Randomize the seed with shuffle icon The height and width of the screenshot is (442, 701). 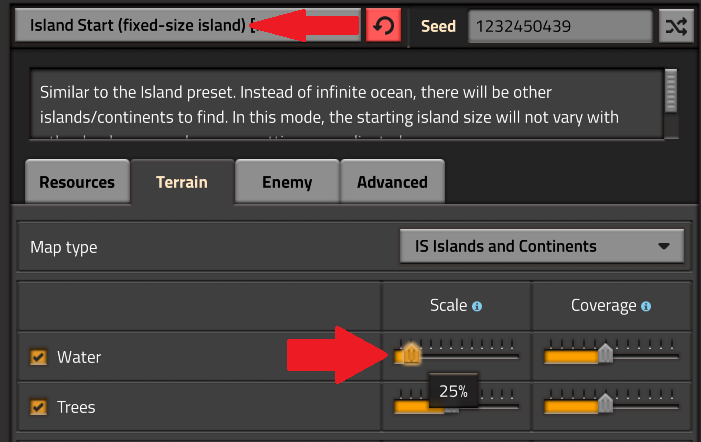click(676, 26)
